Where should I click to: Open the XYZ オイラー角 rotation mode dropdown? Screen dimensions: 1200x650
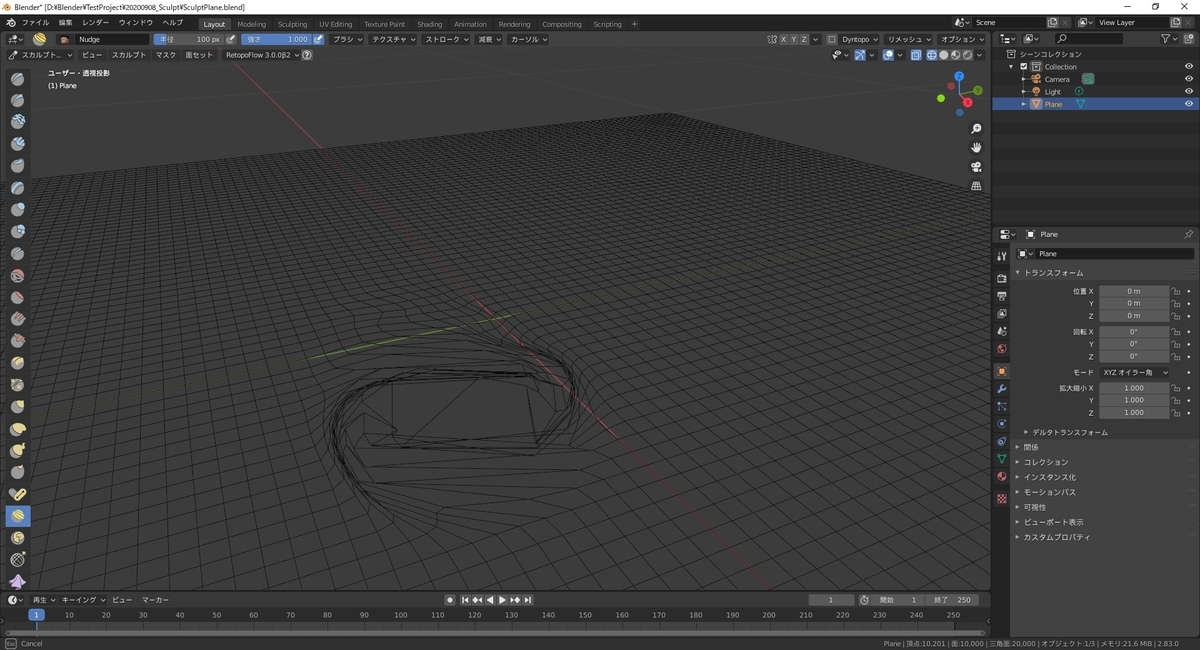point(1134,372)
